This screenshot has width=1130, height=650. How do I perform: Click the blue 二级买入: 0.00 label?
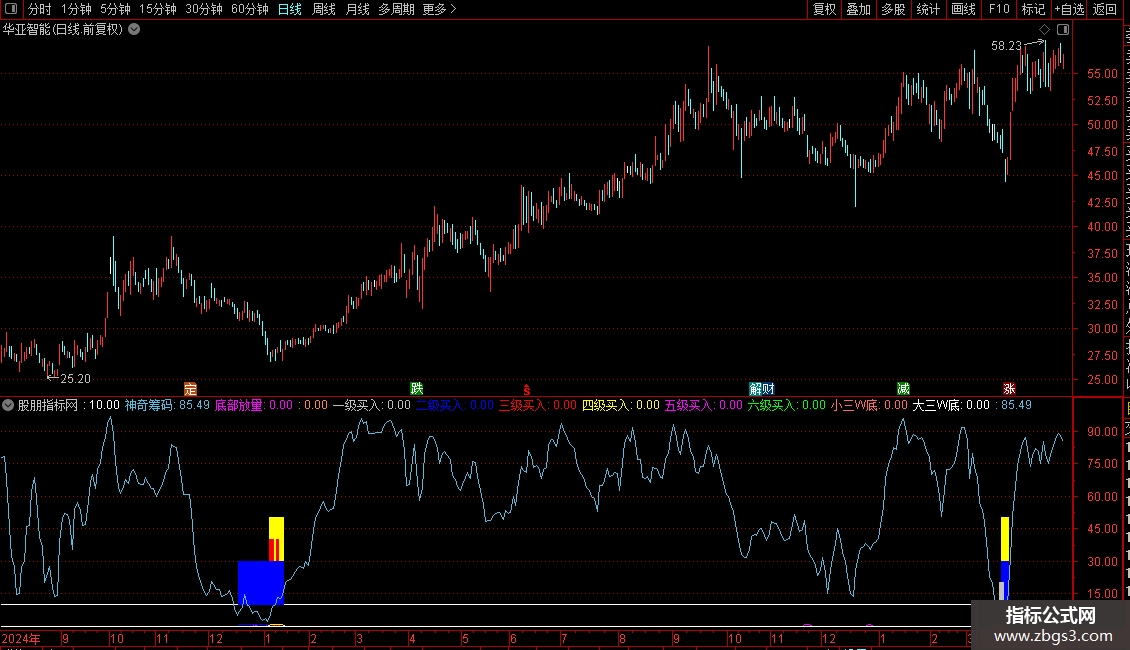(x=455, y=405)
